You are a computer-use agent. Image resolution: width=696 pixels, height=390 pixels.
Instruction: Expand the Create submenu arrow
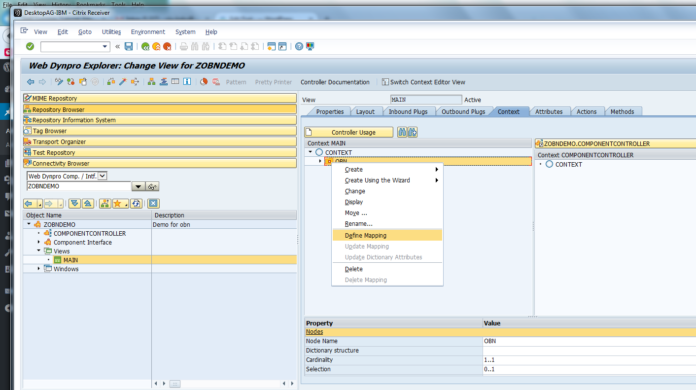point(437,169)
